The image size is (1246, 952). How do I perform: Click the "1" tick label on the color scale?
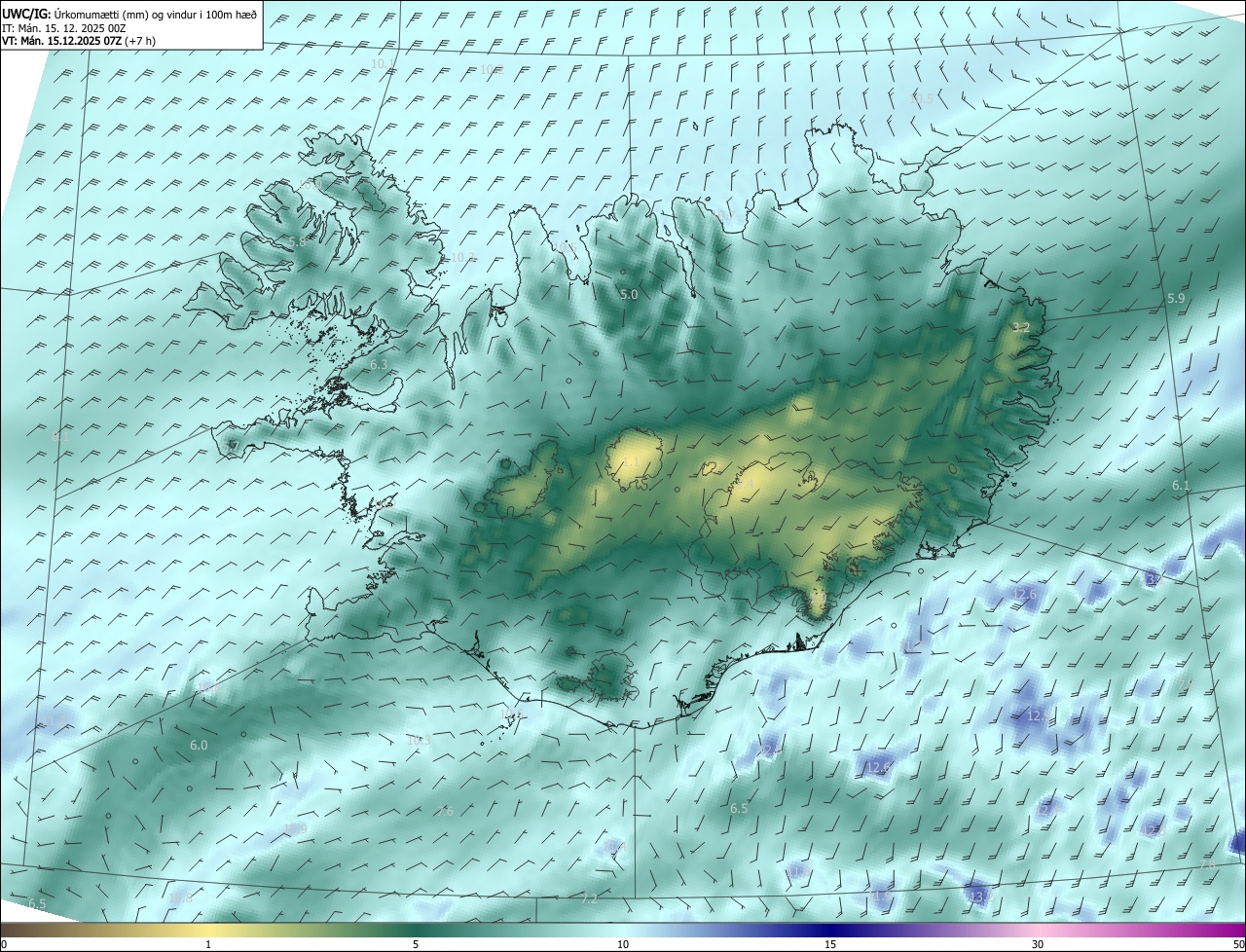point(208,944)
